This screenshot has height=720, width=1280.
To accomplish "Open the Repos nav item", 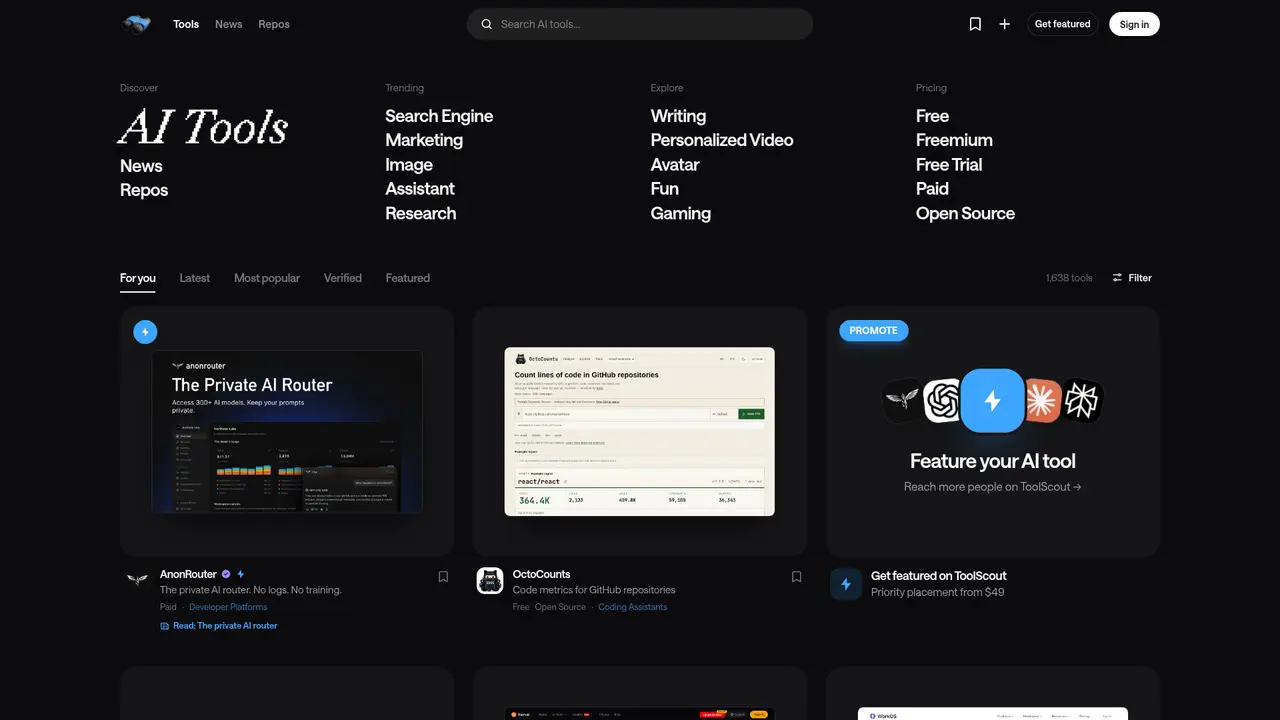I will (274, 24).
